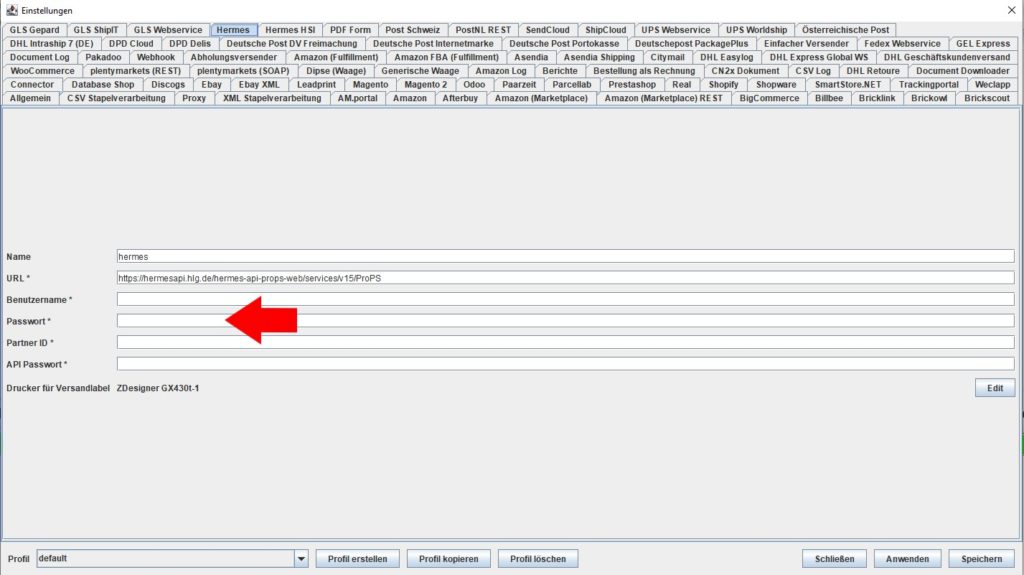Open the UPS Webservice tab
Image resolution: width=1024 pixels, height=575 pixels.
675,30
